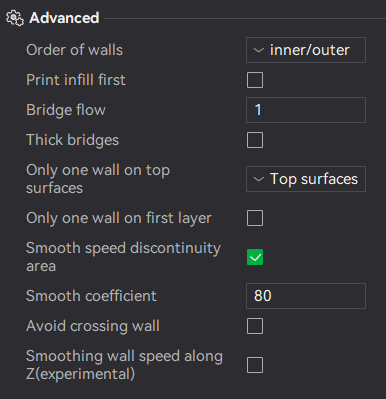The height and width of the screenshot is (399, 386).
Task: Click the Smooth coefficient value field
Action: [x=306, y=296]
